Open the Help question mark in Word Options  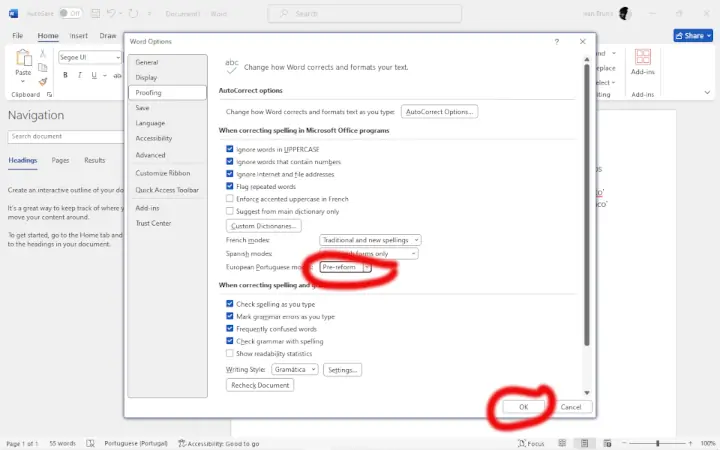click(x=557, y=42)
